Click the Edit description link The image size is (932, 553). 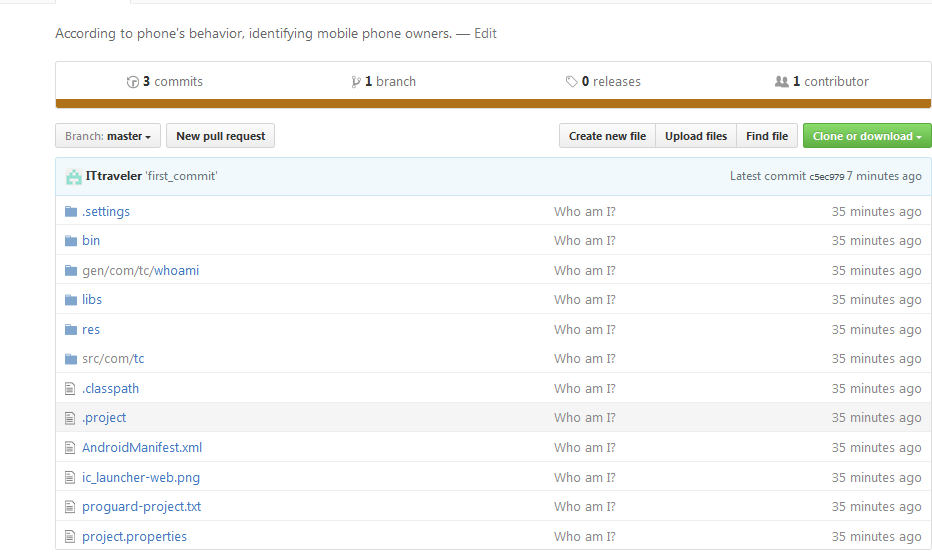pyautogui.click(x=485, y=33)
